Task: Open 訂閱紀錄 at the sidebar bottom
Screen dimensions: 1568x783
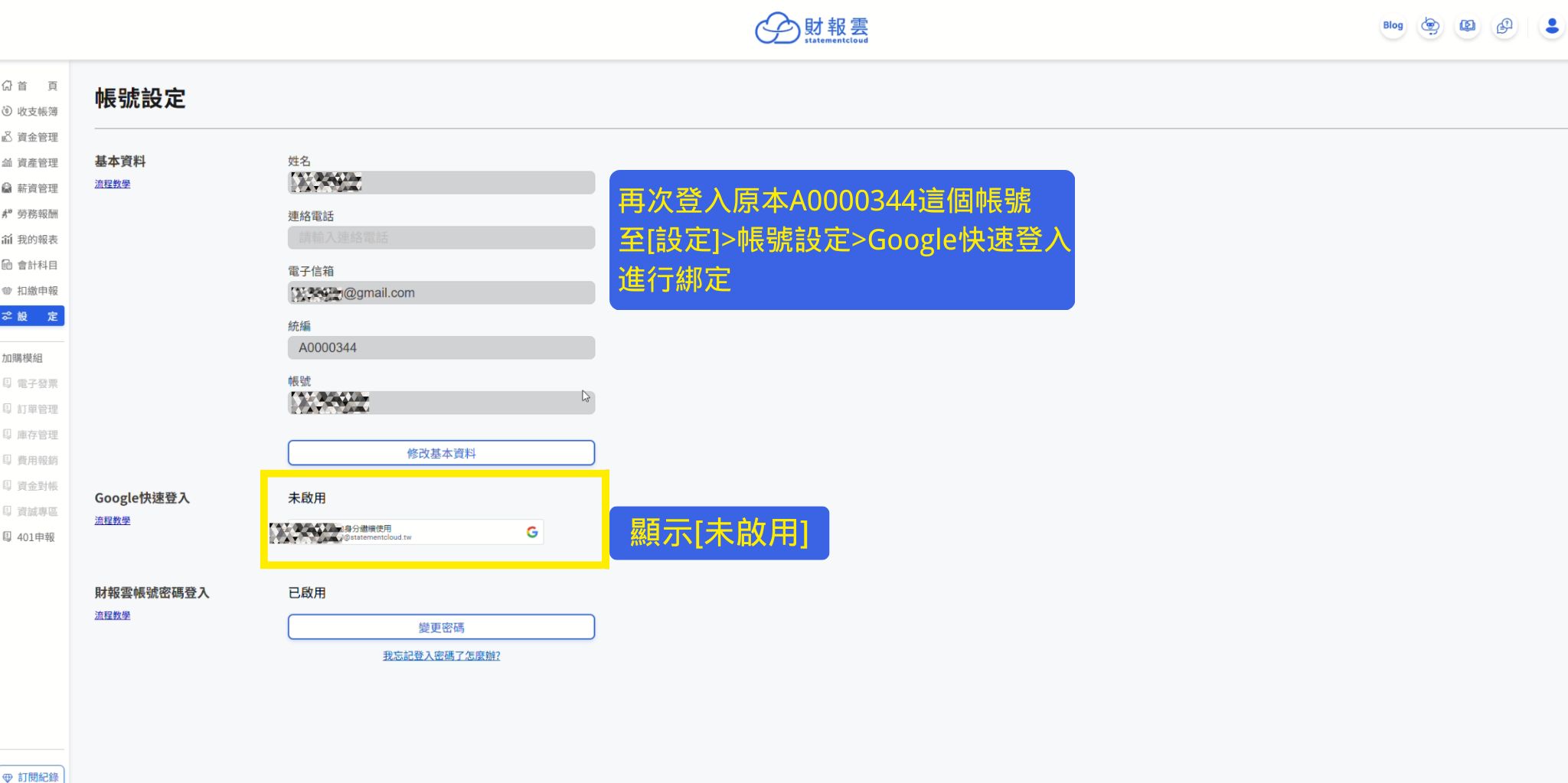Action: pos(31,775)
